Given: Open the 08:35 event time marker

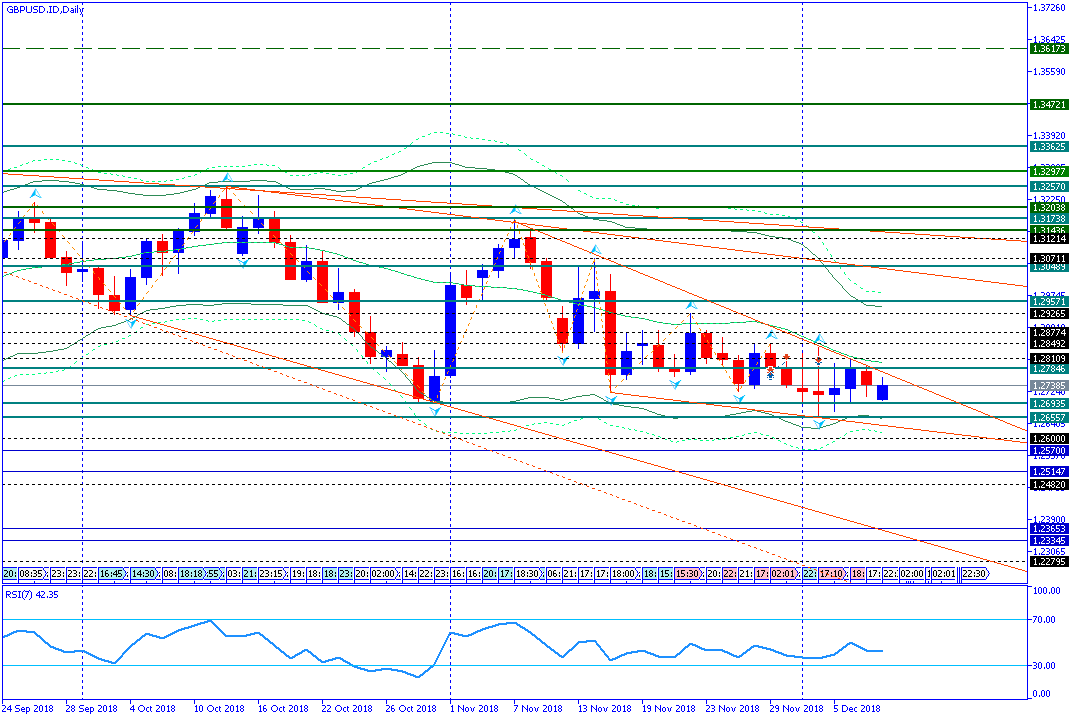Looking at the screenshot, I should tap(31, 575).
